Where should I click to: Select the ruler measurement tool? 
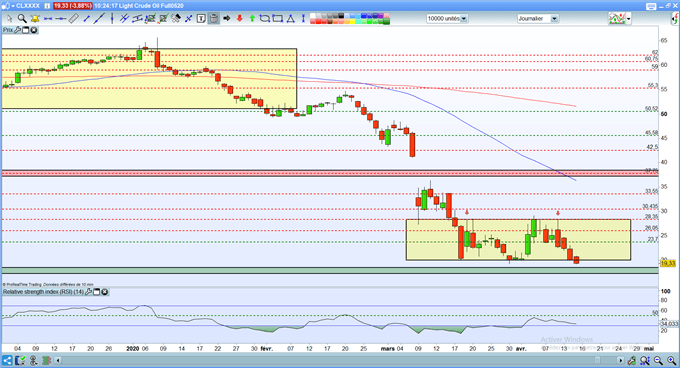point(73,18)
